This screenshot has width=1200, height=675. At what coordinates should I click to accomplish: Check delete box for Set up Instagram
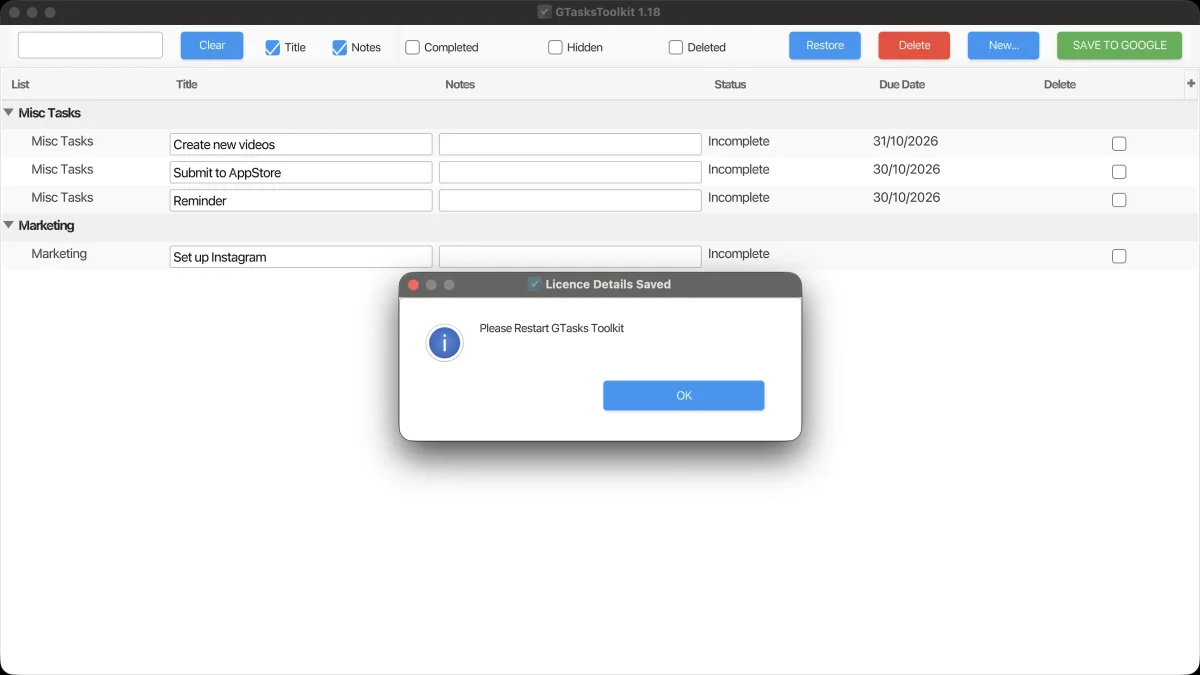(x=1119, y=256)
